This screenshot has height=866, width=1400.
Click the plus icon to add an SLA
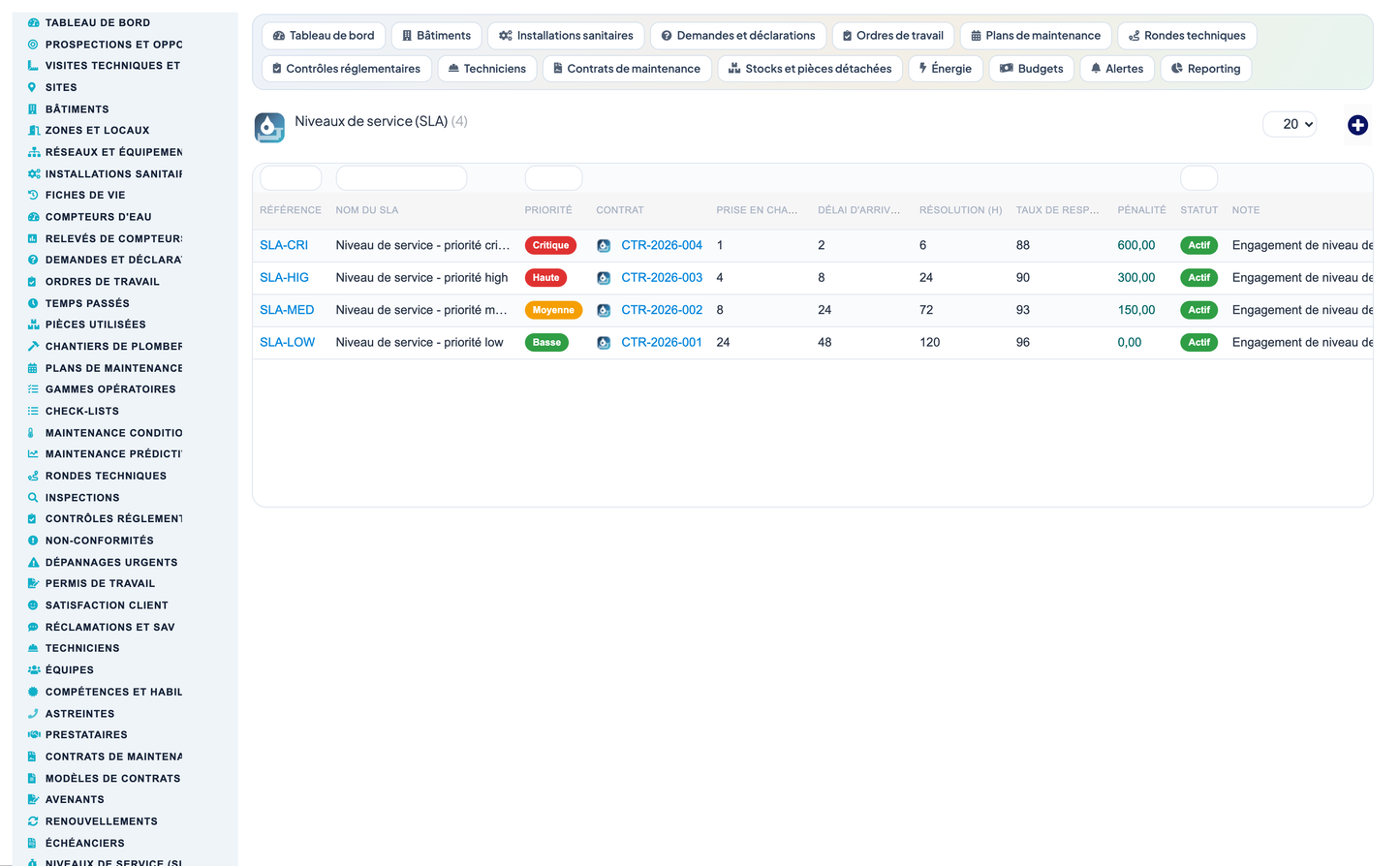pos(1357,125)
